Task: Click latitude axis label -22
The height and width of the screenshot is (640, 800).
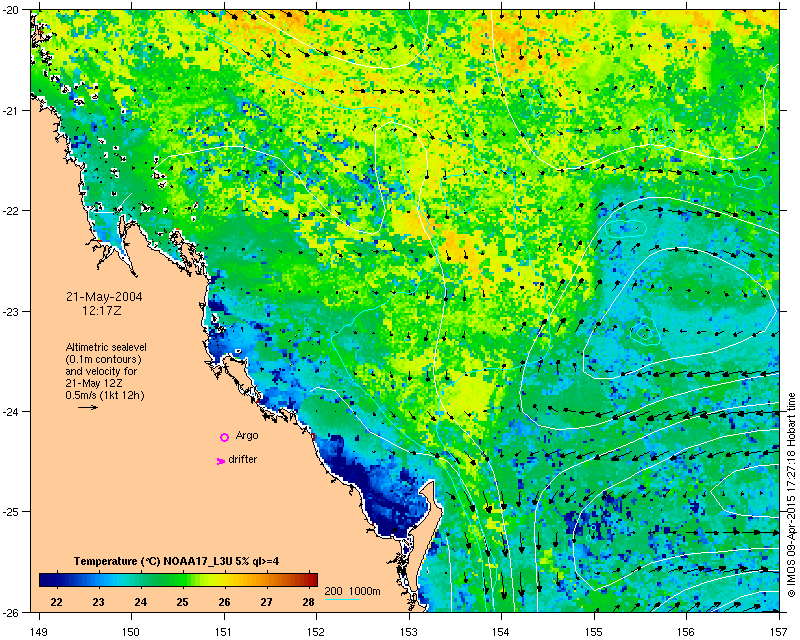Action: click(12, 211)
